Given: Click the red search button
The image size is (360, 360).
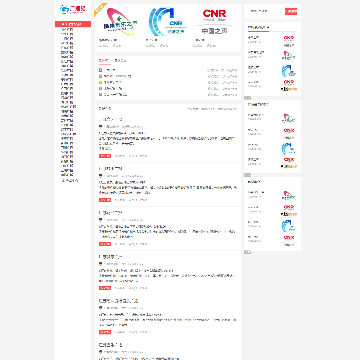Looking at the screenshot, I should tap(291, 11).
